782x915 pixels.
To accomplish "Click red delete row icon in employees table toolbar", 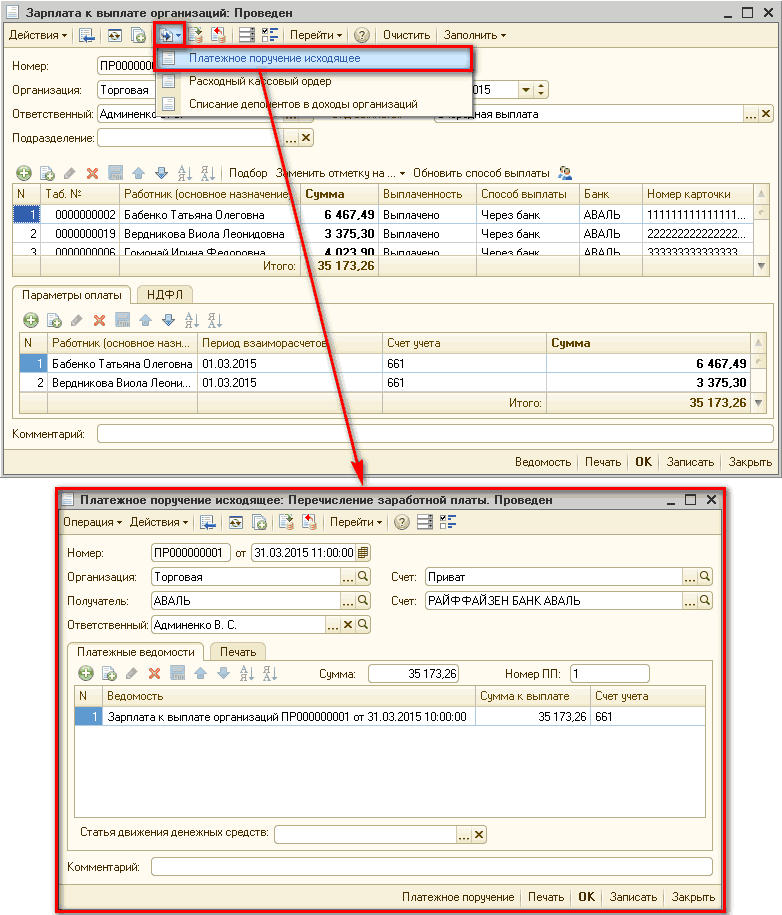I will (x=92, y=173).
